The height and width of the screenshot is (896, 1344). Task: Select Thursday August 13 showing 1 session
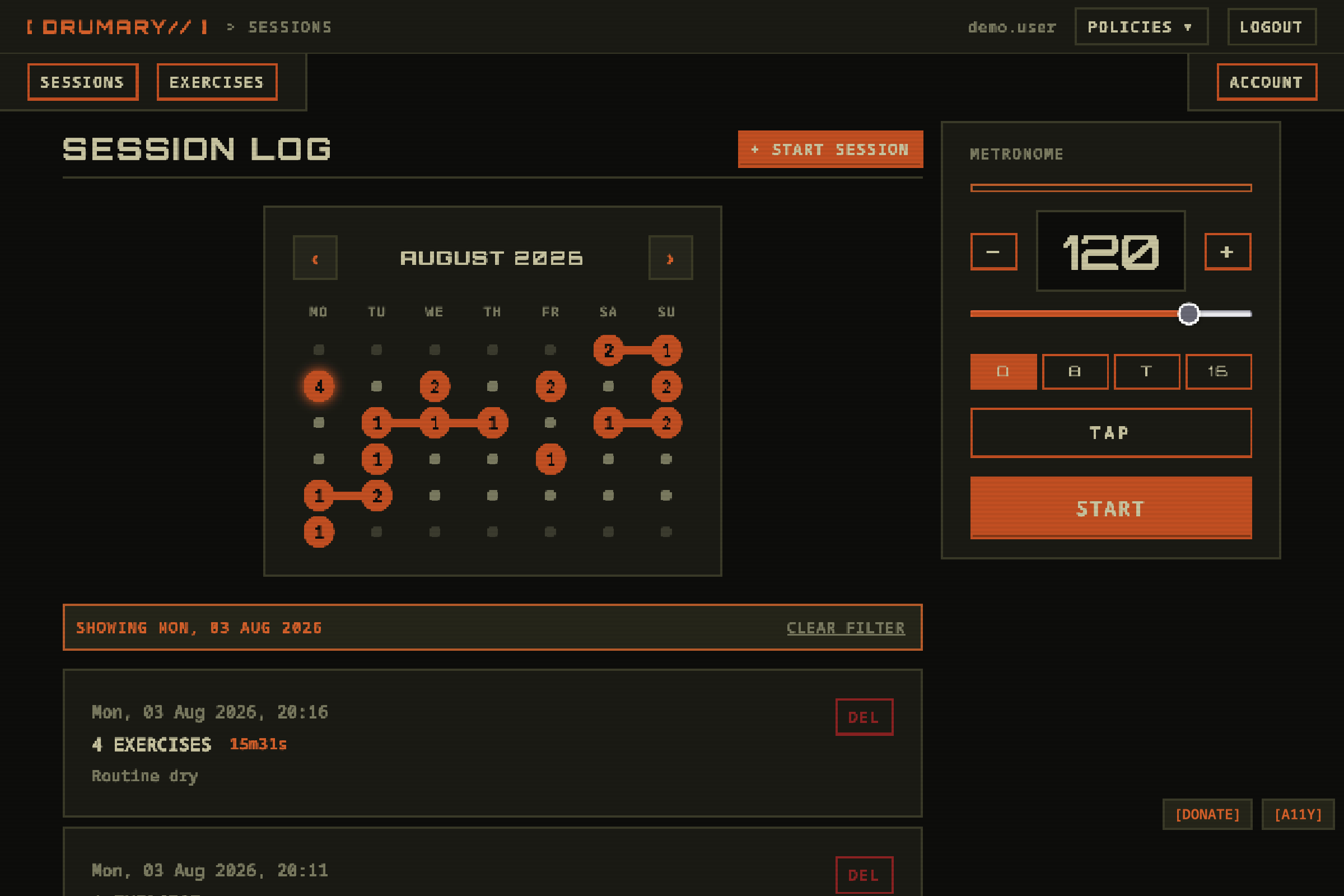(493, 423)
